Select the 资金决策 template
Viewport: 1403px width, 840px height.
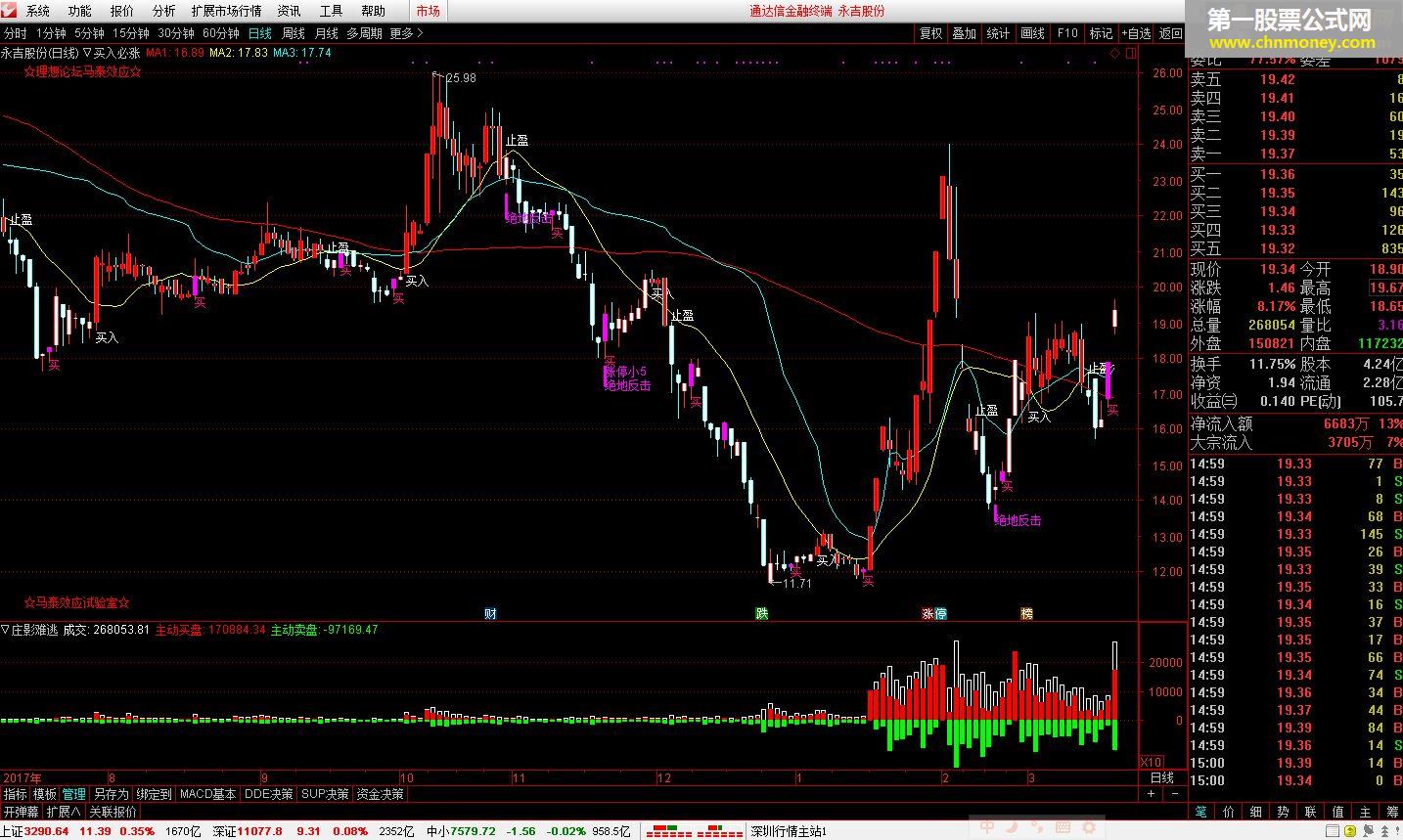381,794
